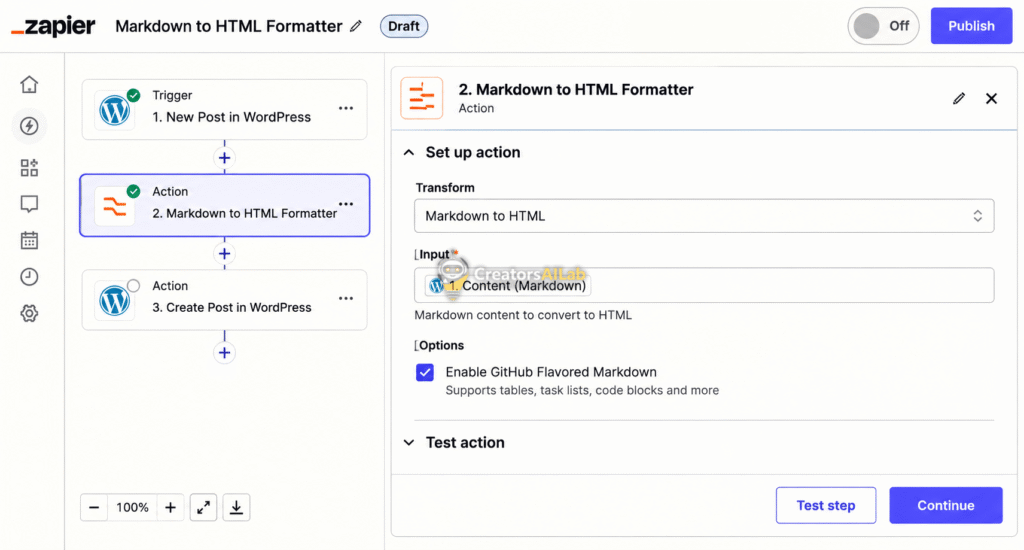Screen dimensions: 1024x550
Task: Fit the canvas to view with expand icon
Action: tap(204, 508)
